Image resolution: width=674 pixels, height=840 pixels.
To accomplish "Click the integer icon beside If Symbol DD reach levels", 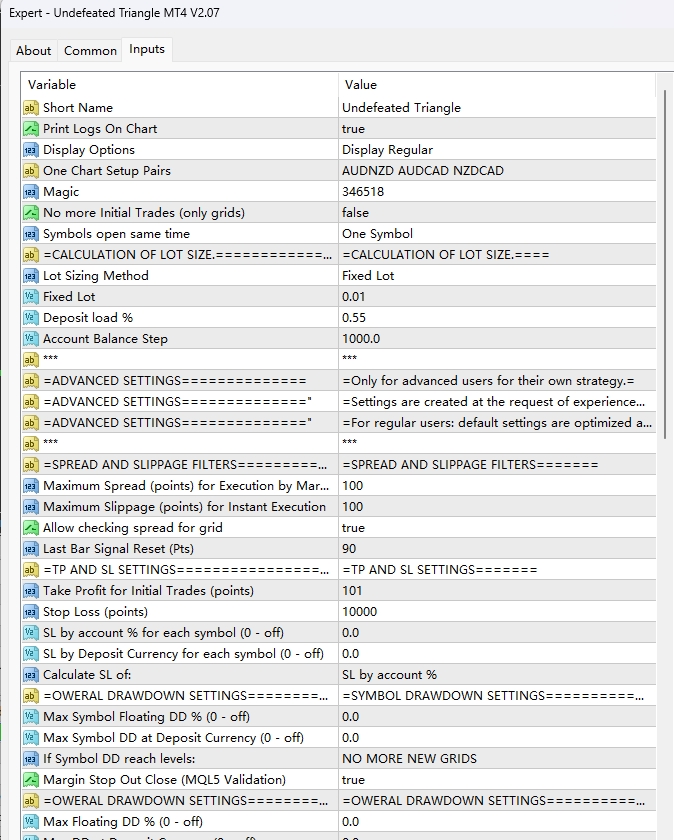I will point(31,759).
